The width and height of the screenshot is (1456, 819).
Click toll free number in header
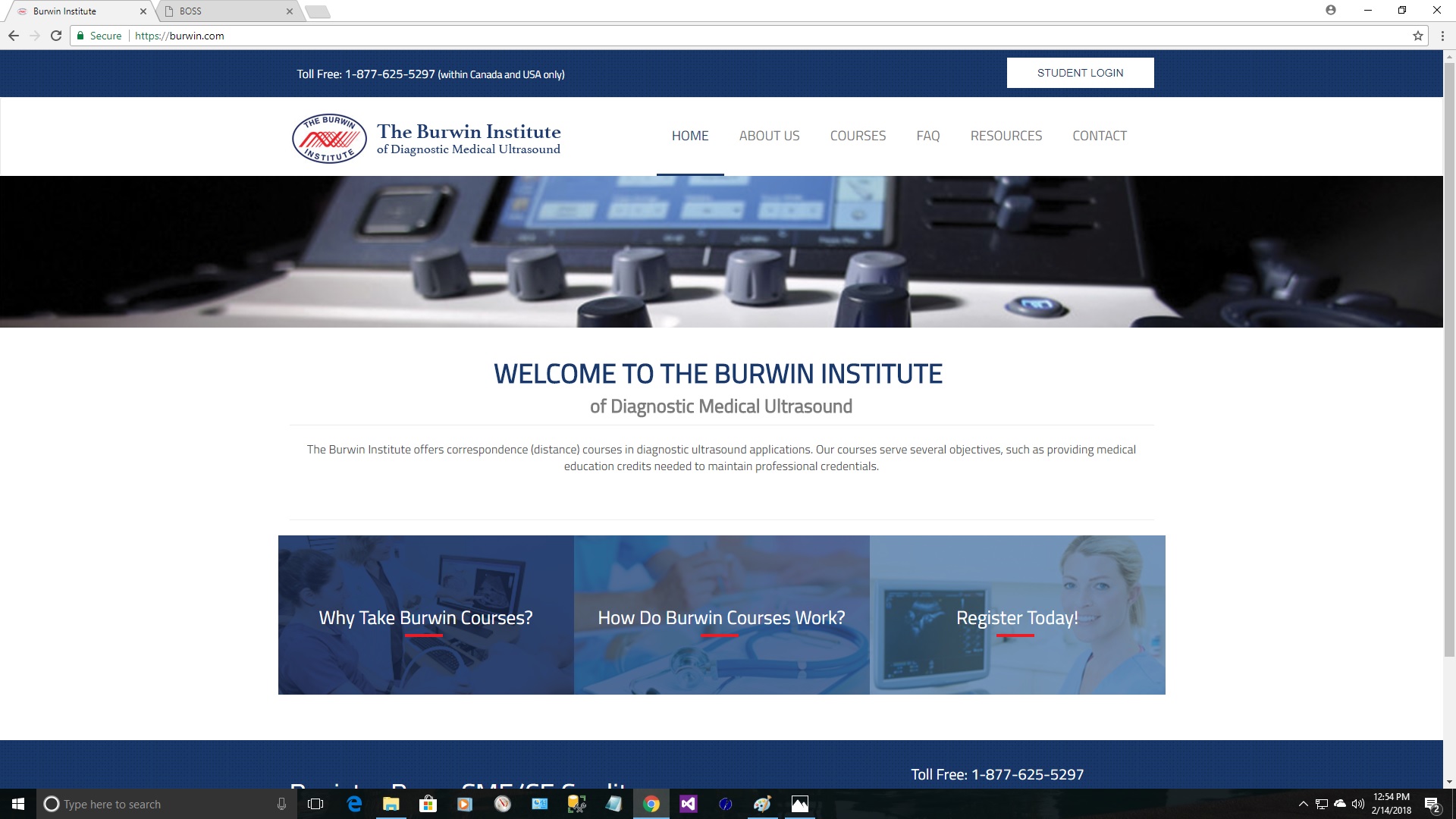pos(390,74)
